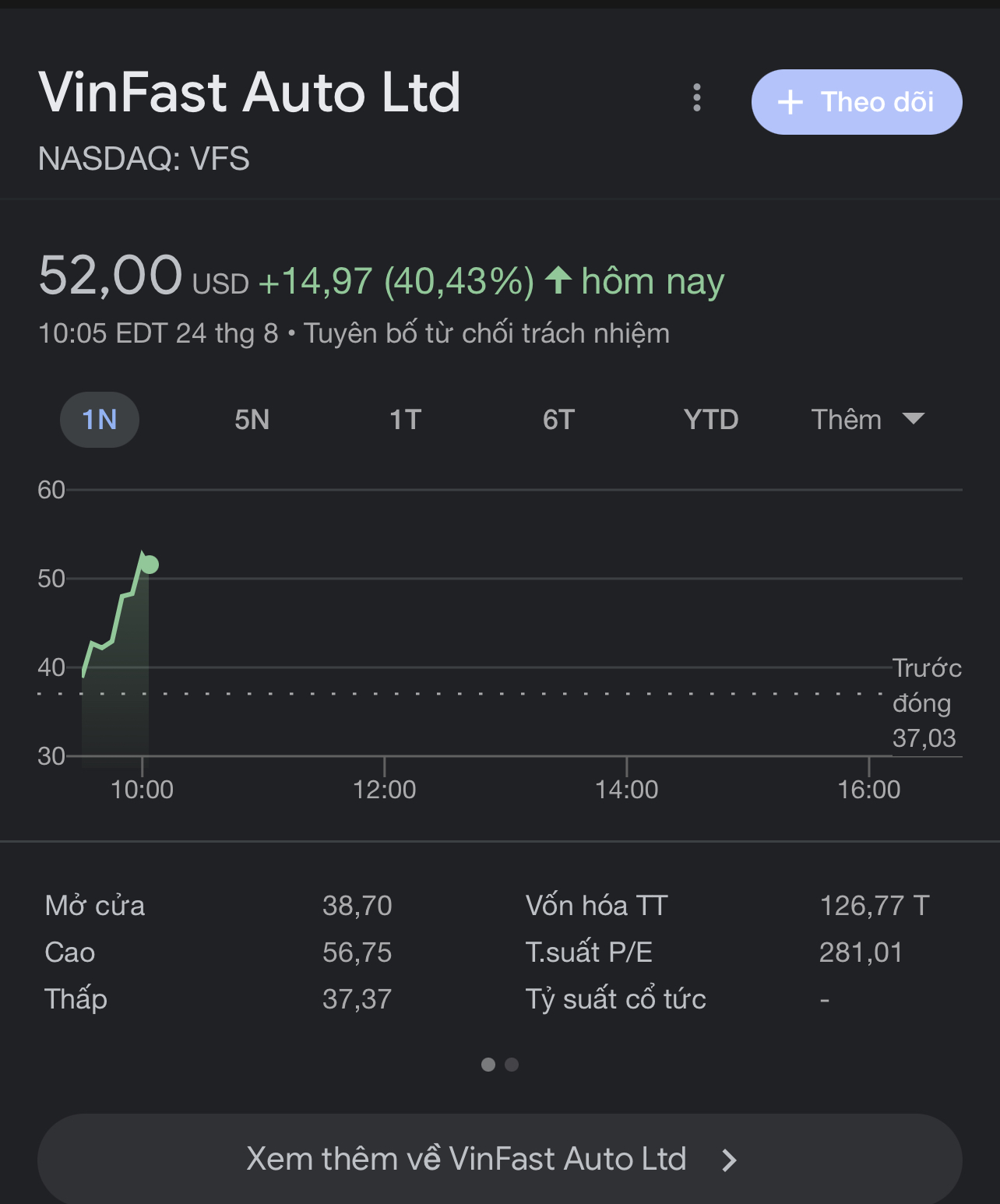Show the YTD chart range
This screenshot has width=1000, height=1204.
click(x=711, y=420)
